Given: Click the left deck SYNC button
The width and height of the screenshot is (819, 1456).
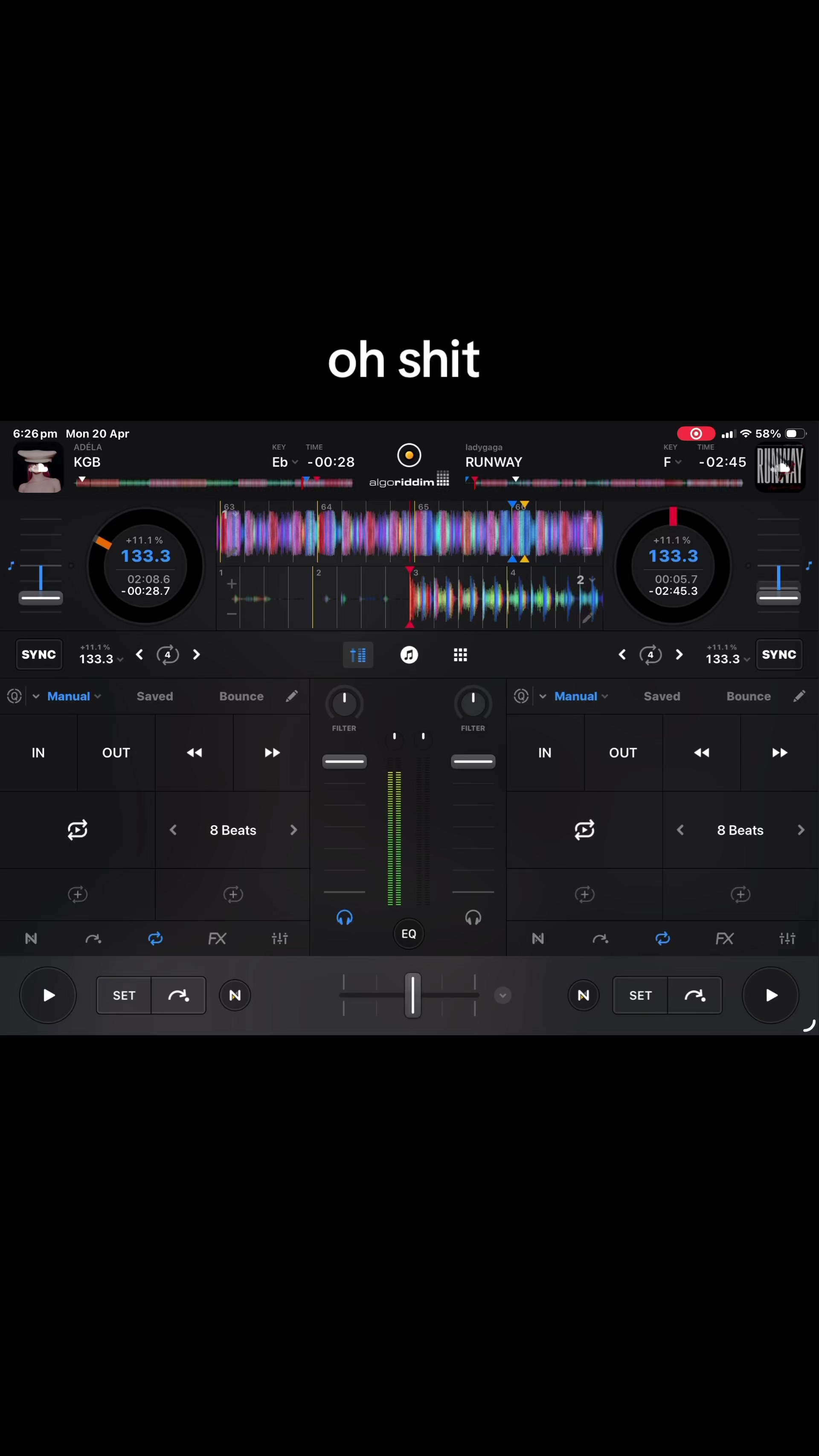Looking at the screenshot, I should (39, 655).
